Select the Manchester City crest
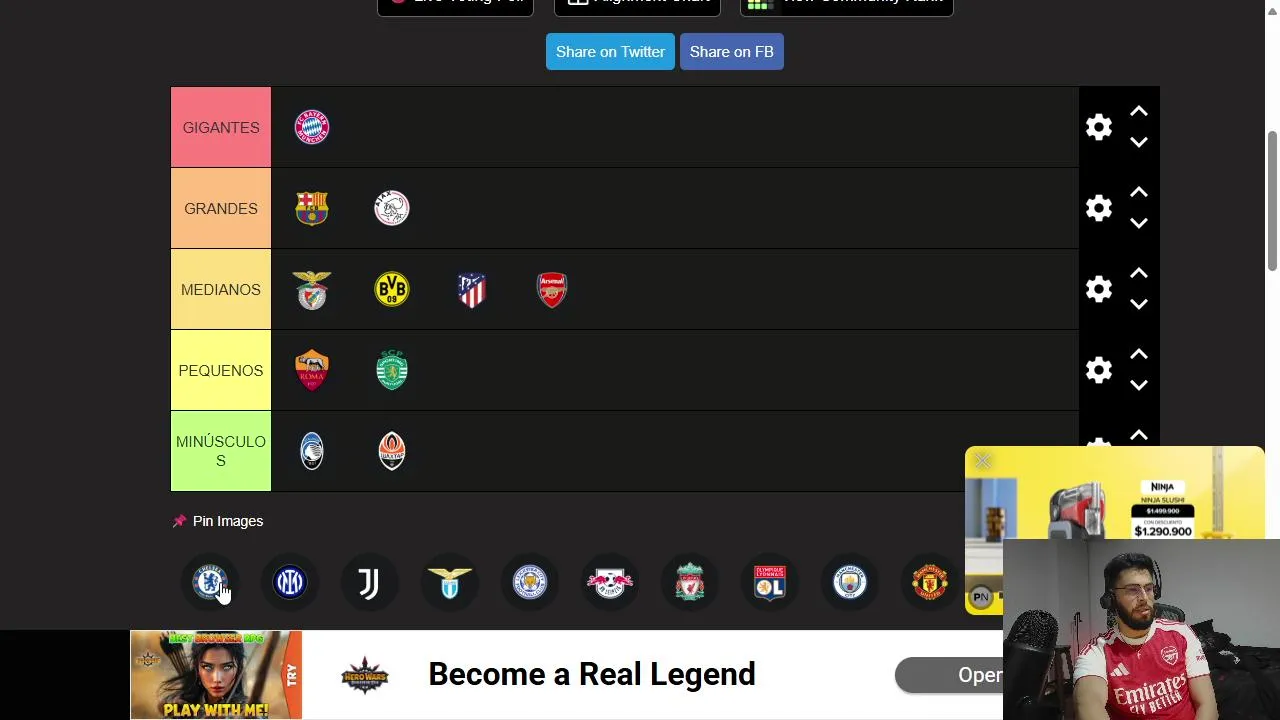Image resolution: width=1280 pixels, height=720 pixels. tap(850, 582)
